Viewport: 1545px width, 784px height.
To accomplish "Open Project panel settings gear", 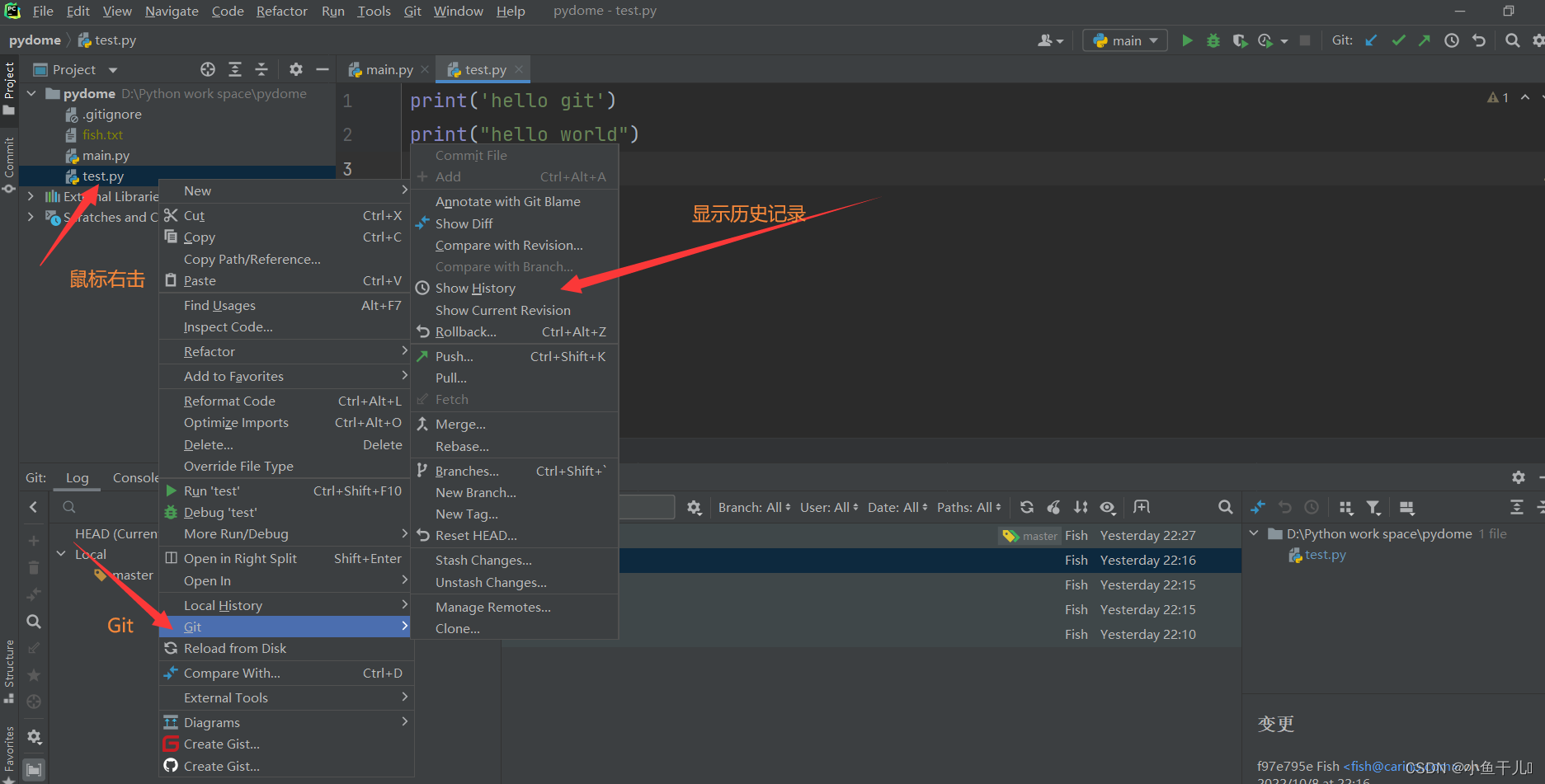I will [296, 69].
